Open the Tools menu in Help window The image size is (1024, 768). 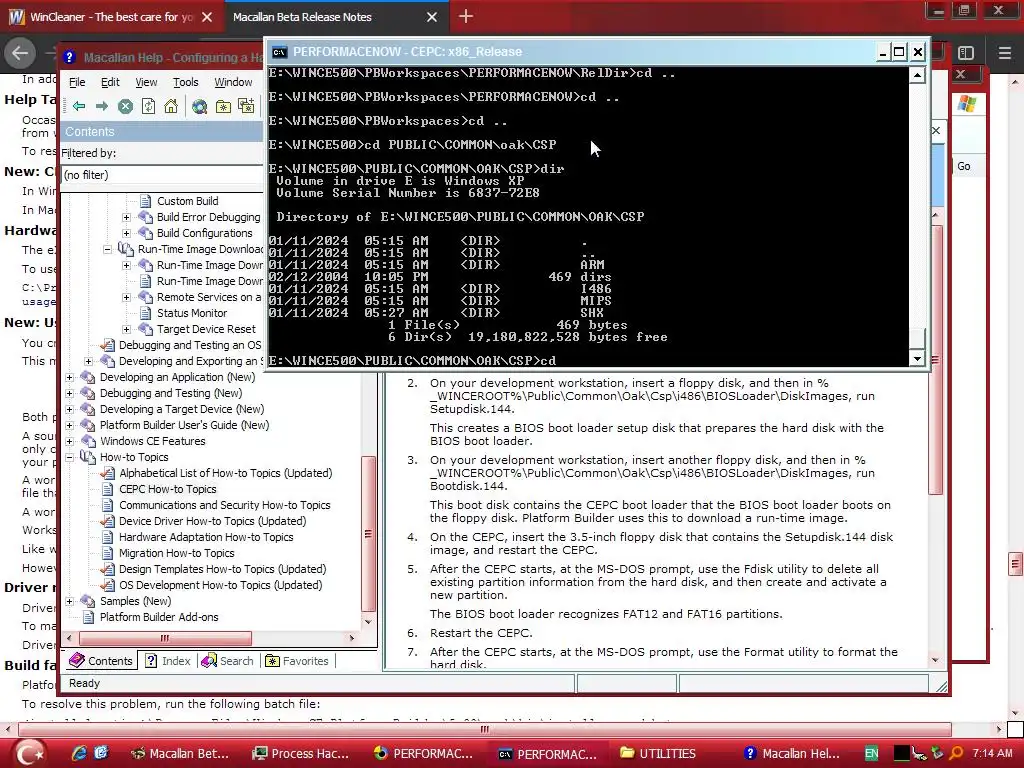coord(185,82)
